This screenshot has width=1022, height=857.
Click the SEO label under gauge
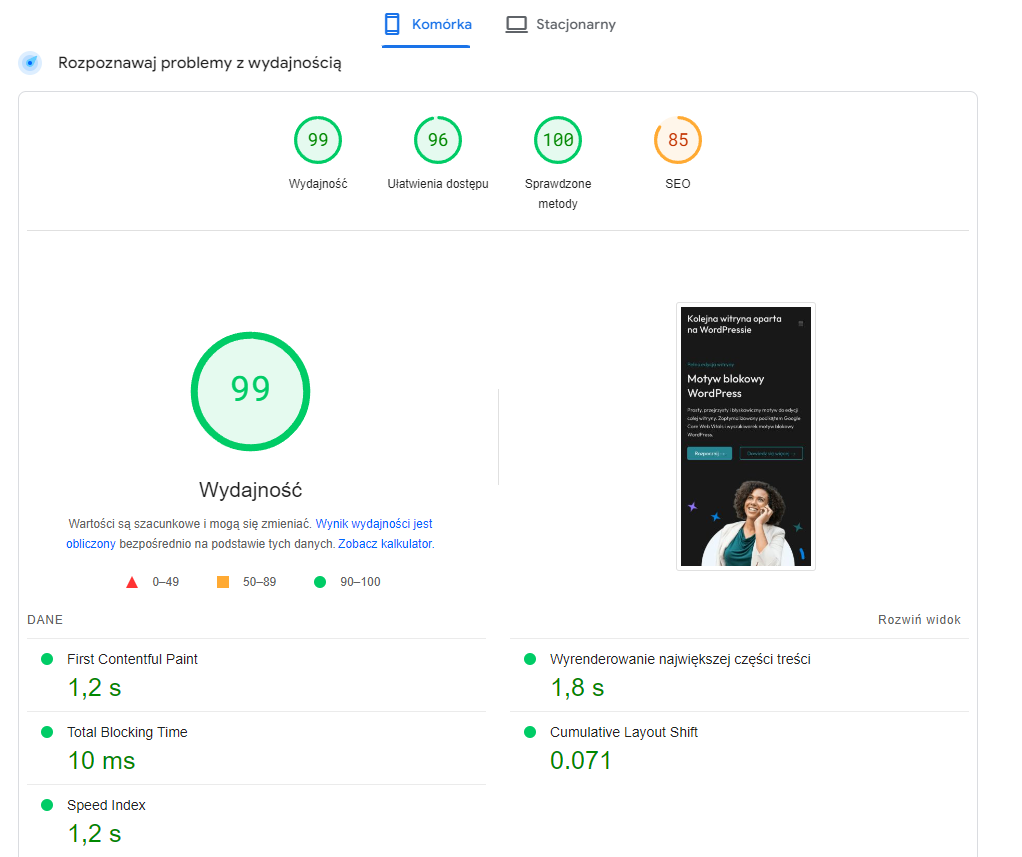pos(678,184)
